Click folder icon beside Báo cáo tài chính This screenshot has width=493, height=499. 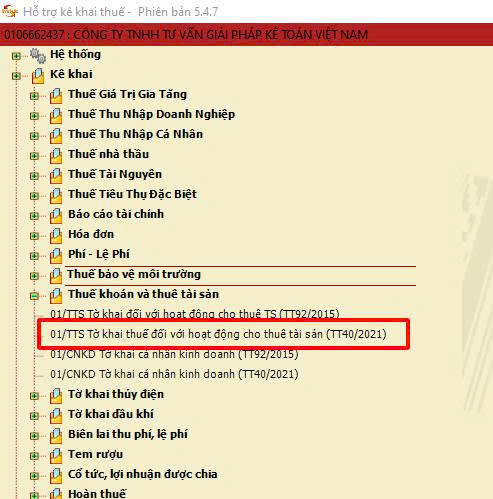56,216
